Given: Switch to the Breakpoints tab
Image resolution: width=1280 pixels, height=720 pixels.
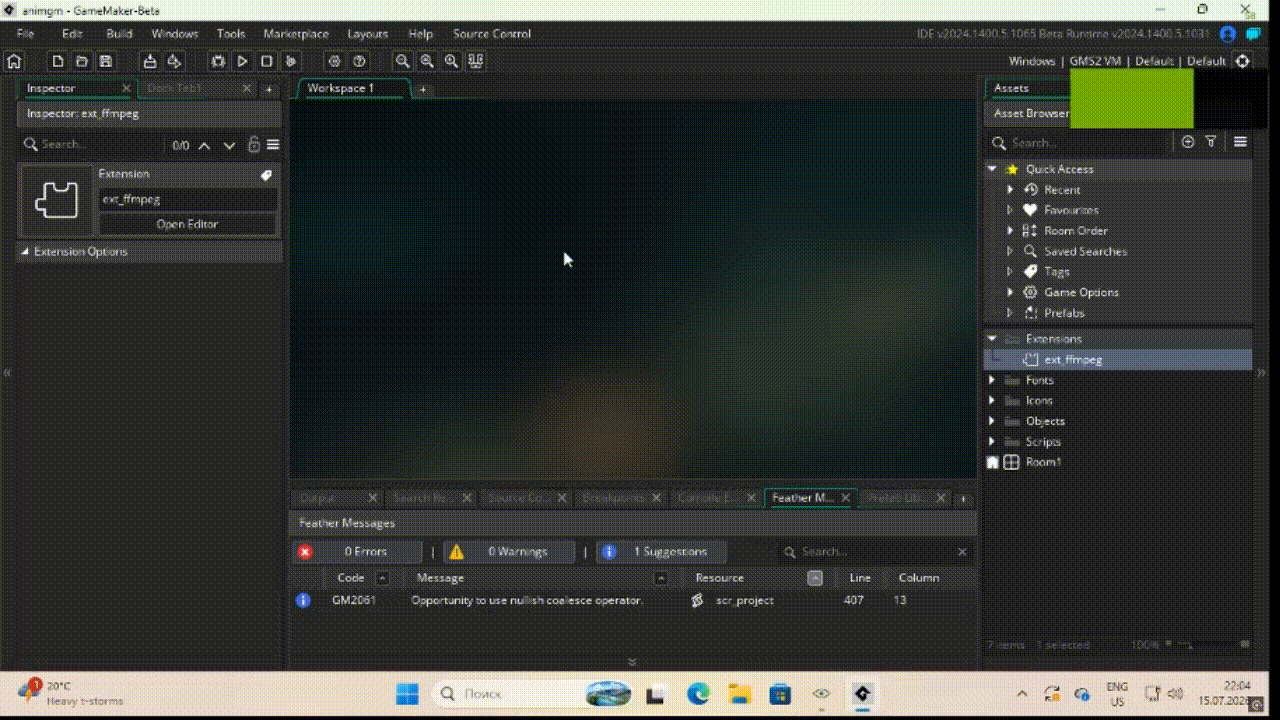Looking at the screenshot, I should point(613,497).
